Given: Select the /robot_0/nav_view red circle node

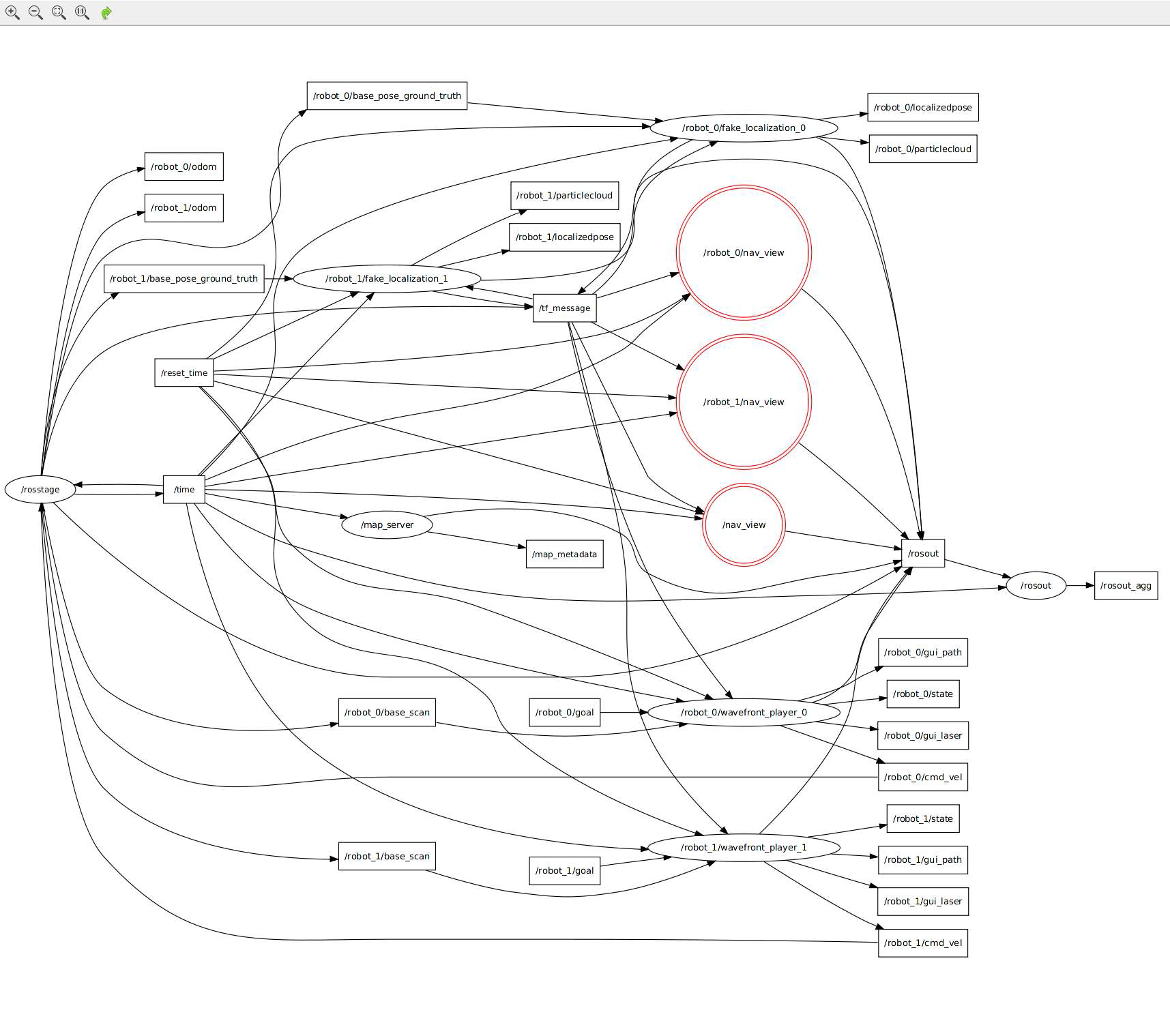Looking at the screenshot, I should pyautogui.click(x=744, y=252).
